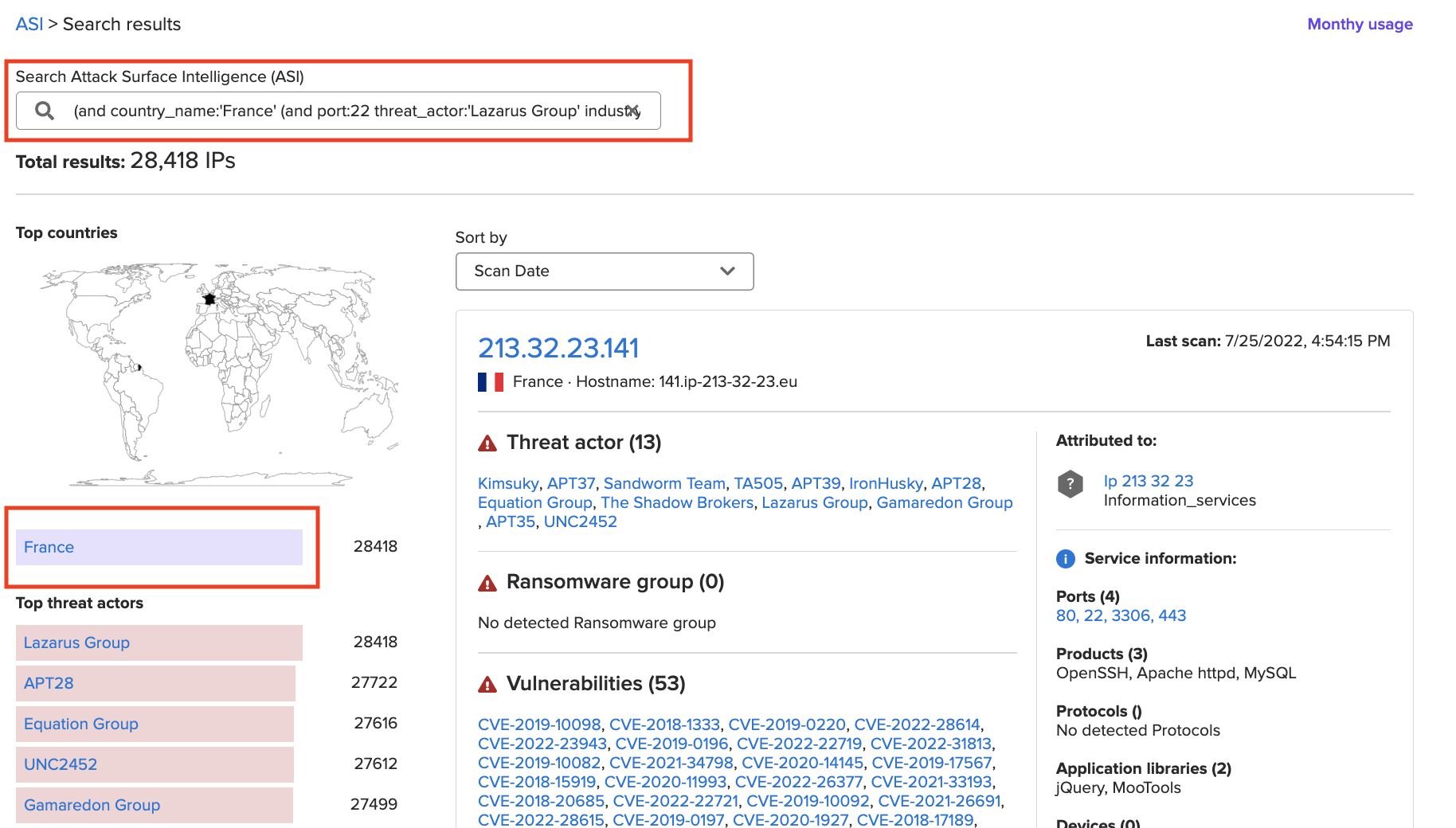Open CVE-2019-10098 link
This screenshot has height=828, width=1456.
[539, 724]
